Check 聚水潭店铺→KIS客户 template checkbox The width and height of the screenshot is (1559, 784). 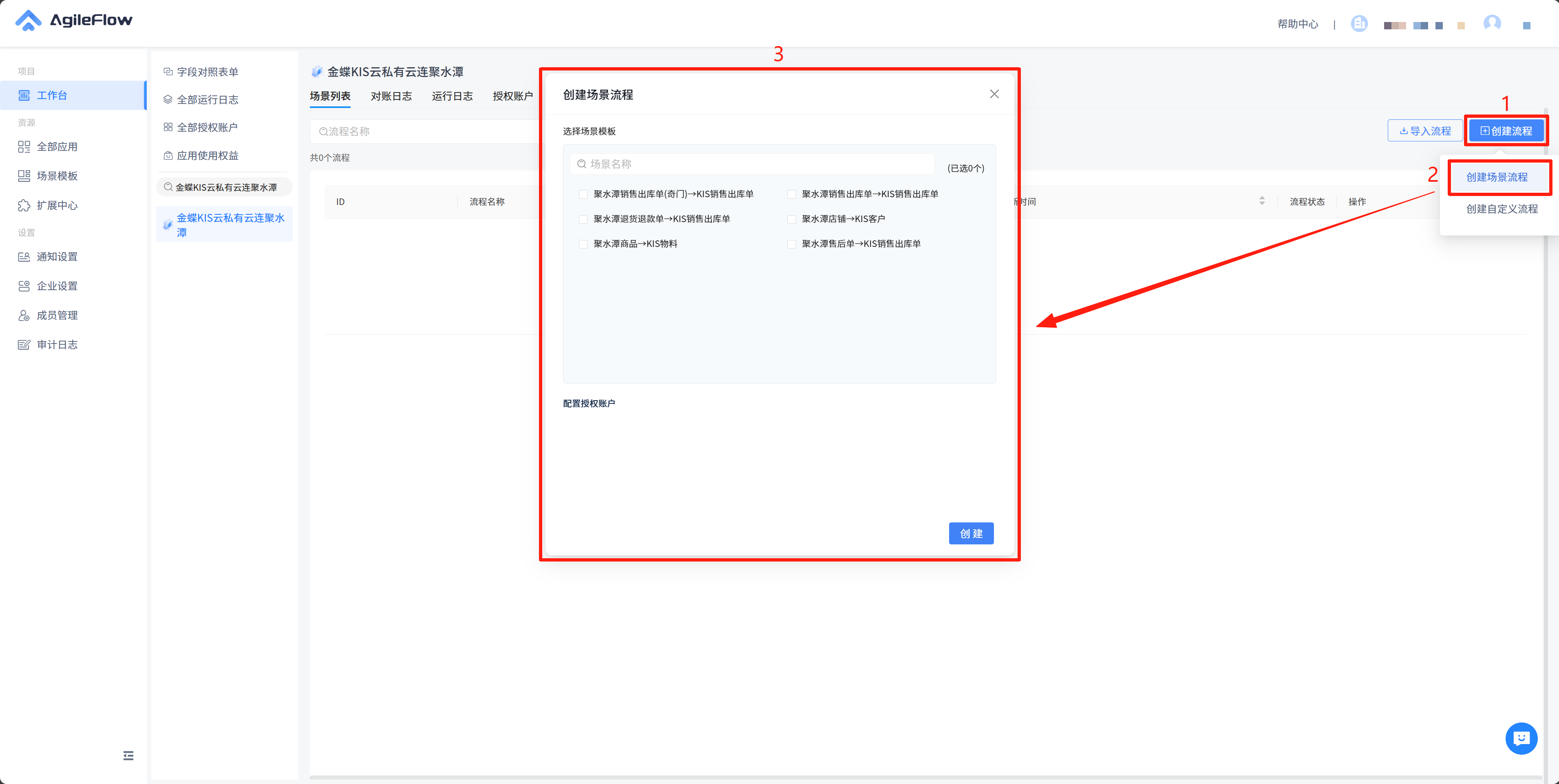click(x=792, y=219)
